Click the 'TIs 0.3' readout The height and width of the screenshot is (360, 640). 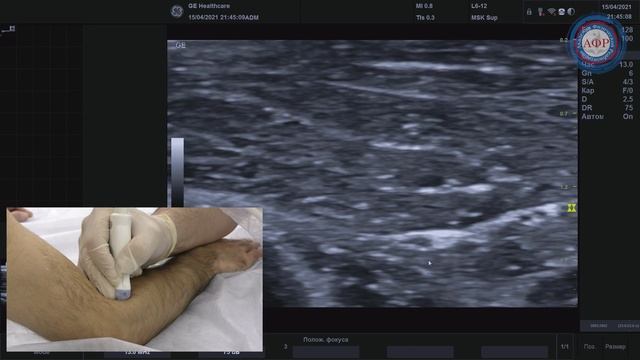coord(425,18)
